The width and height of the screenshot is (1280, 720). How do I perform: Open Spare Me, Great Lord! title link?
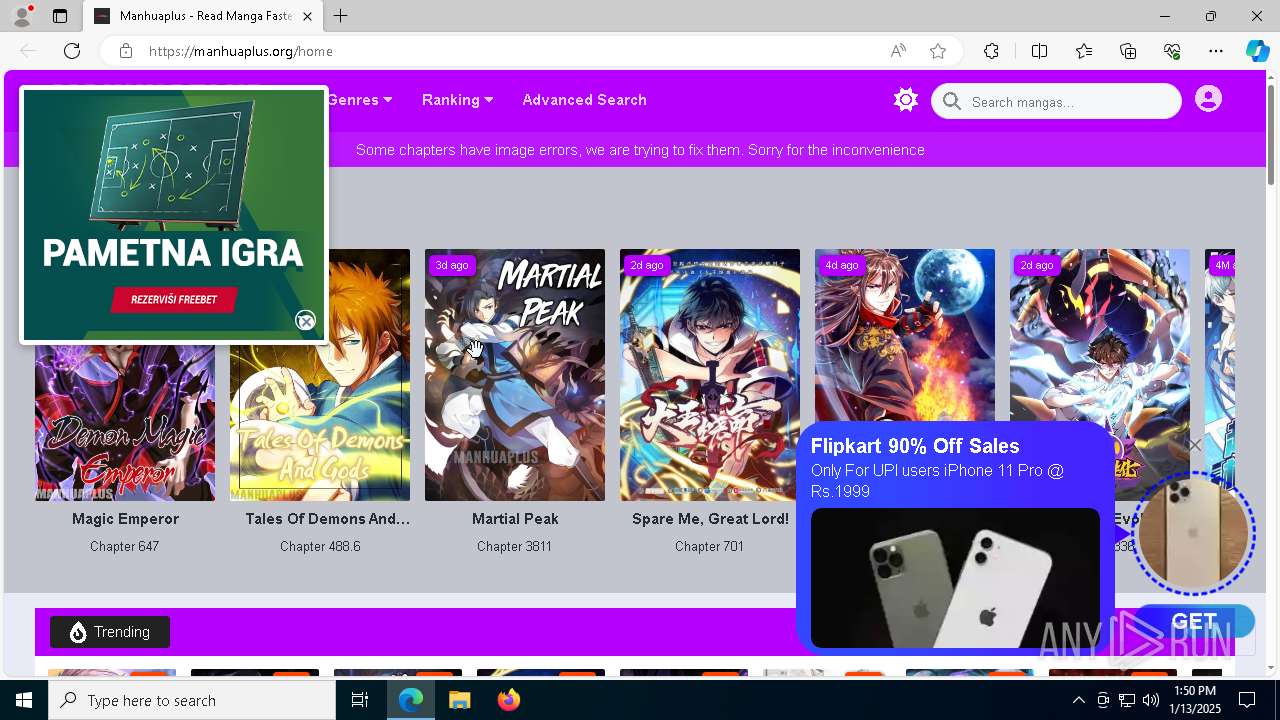[x=710, y=519]
